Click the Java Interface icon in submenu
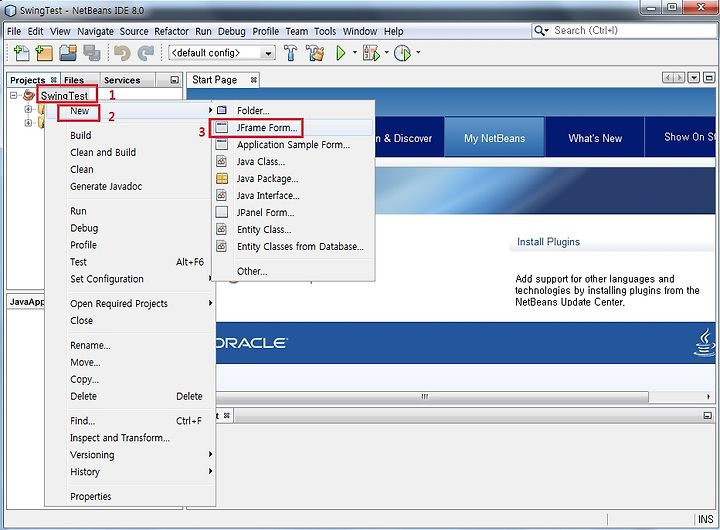The width and height of the screenshot is (720, 530). [x=222, y=195]
